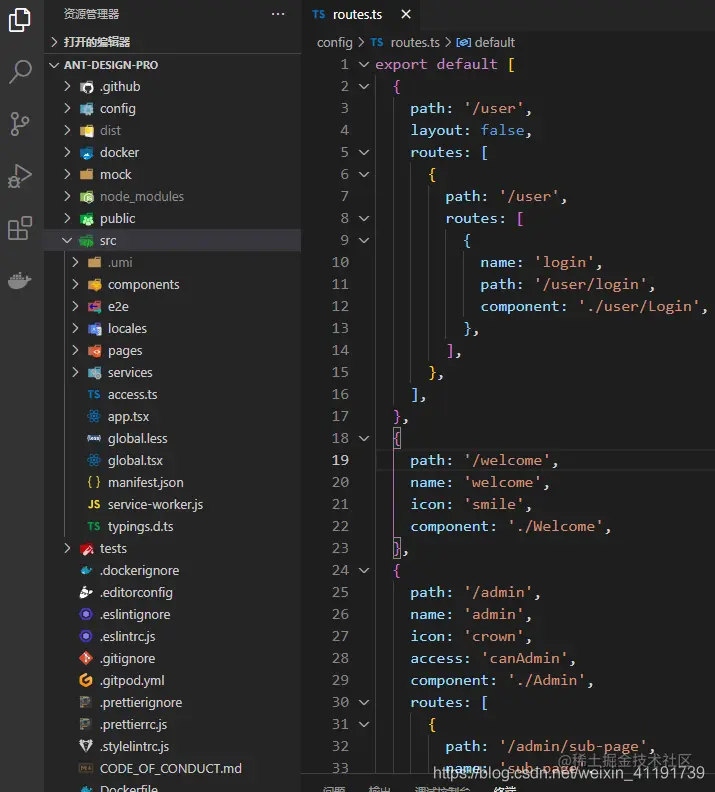
Task: Click the './user/Login' component string
Action: pos(639,306)
